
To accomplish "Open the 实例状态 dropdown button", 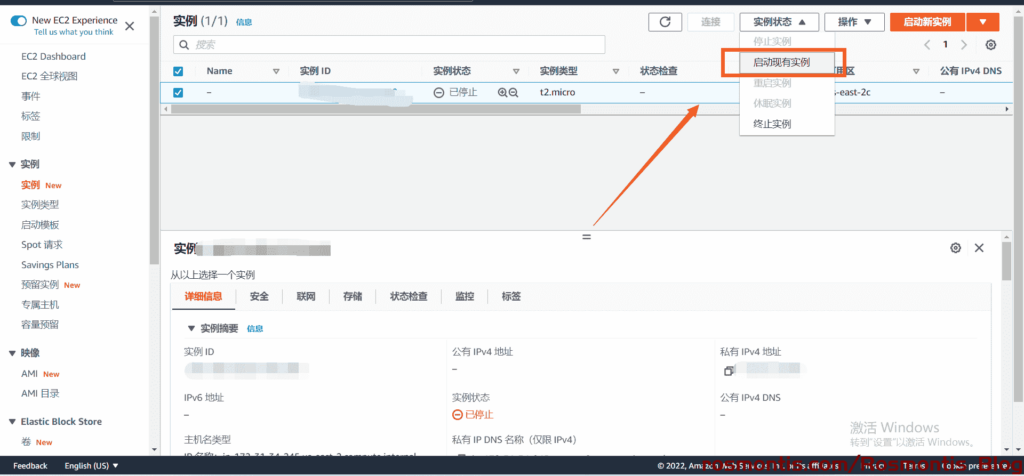I will (779, 22).
